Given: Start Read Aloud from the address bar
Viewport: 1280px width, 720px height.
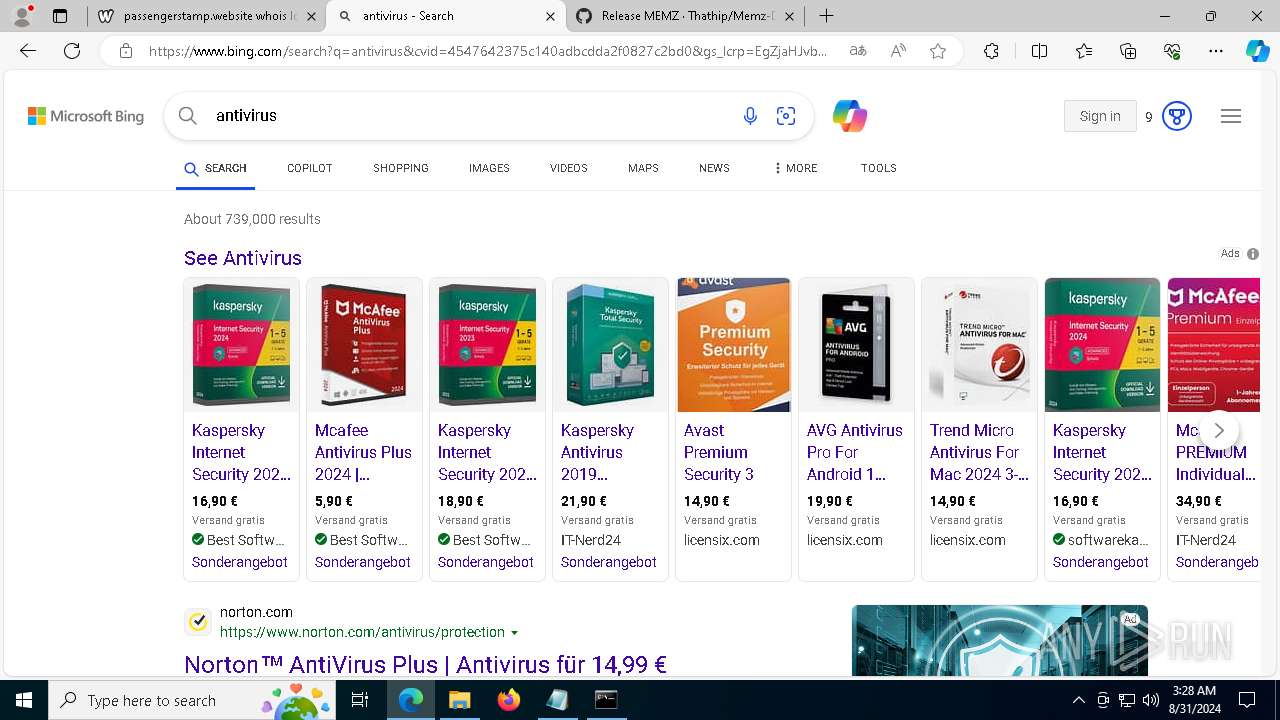Looking at the screenshot, I should pos(898,51).
